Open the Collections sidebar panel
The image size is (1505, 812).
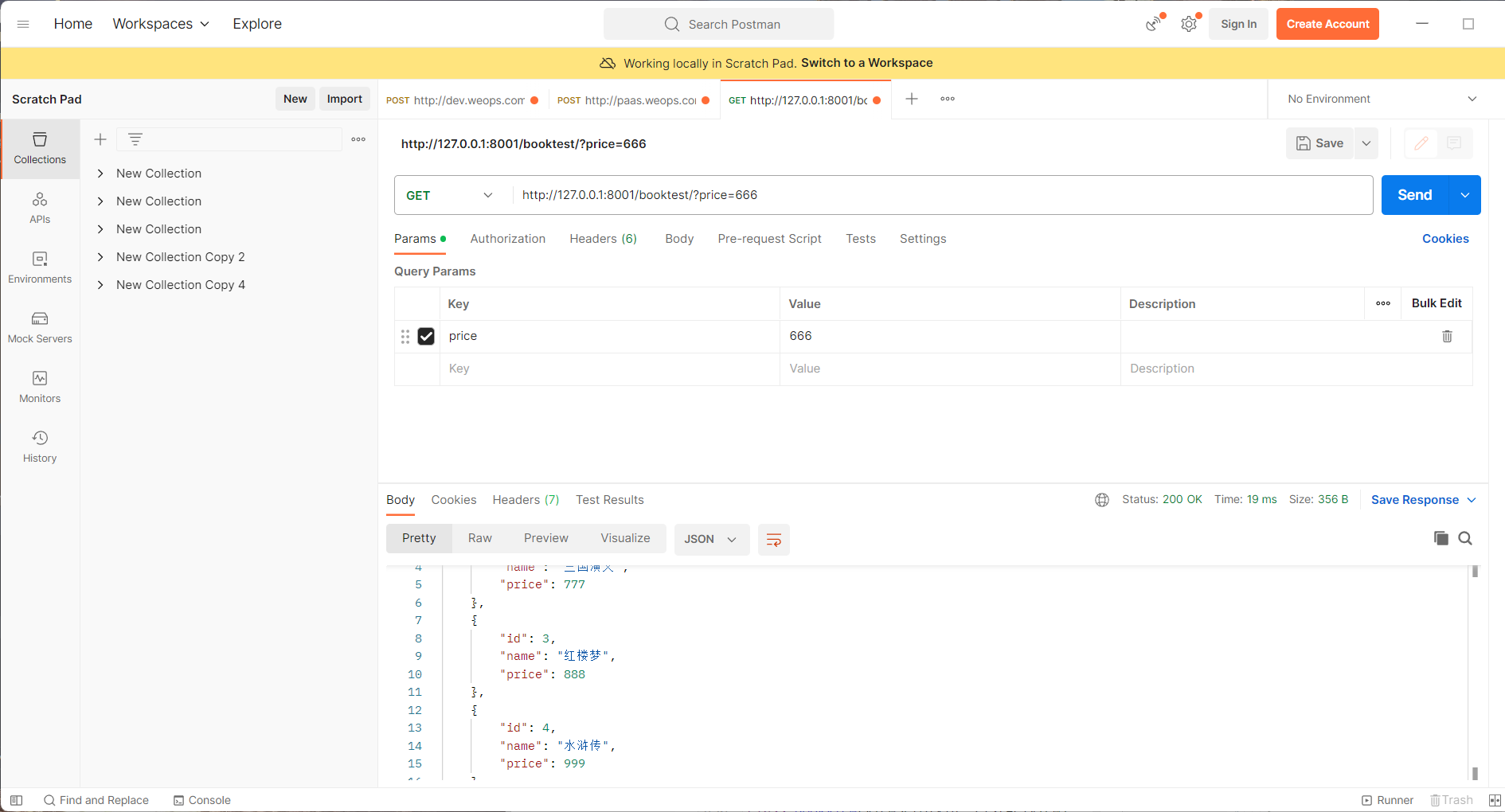tap(40, 149)
